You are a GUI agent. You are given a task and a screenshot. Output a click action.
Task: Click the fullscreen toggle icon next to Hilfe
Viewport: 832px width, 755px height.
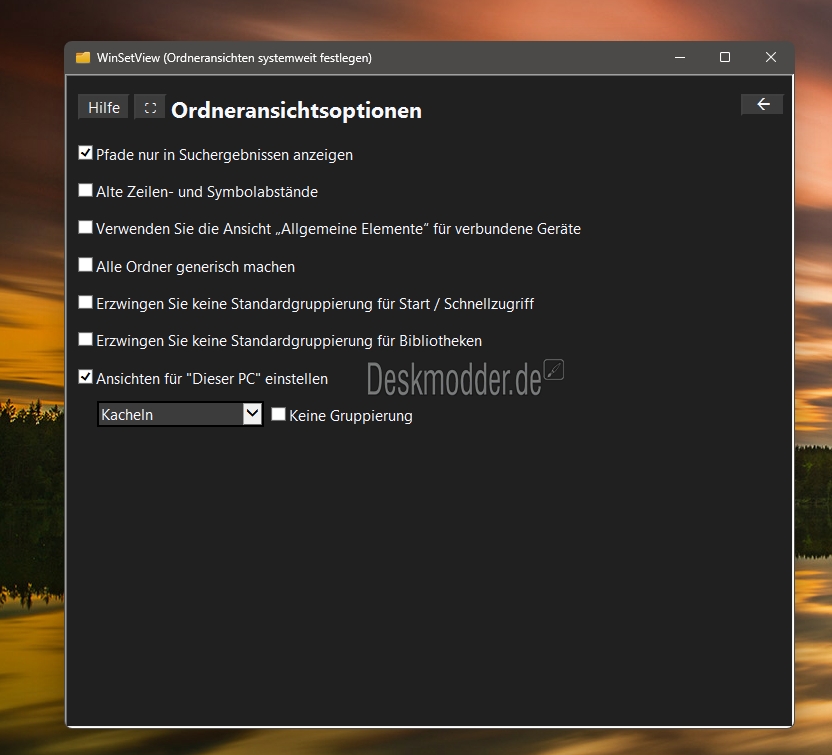(x=150, y=108)
